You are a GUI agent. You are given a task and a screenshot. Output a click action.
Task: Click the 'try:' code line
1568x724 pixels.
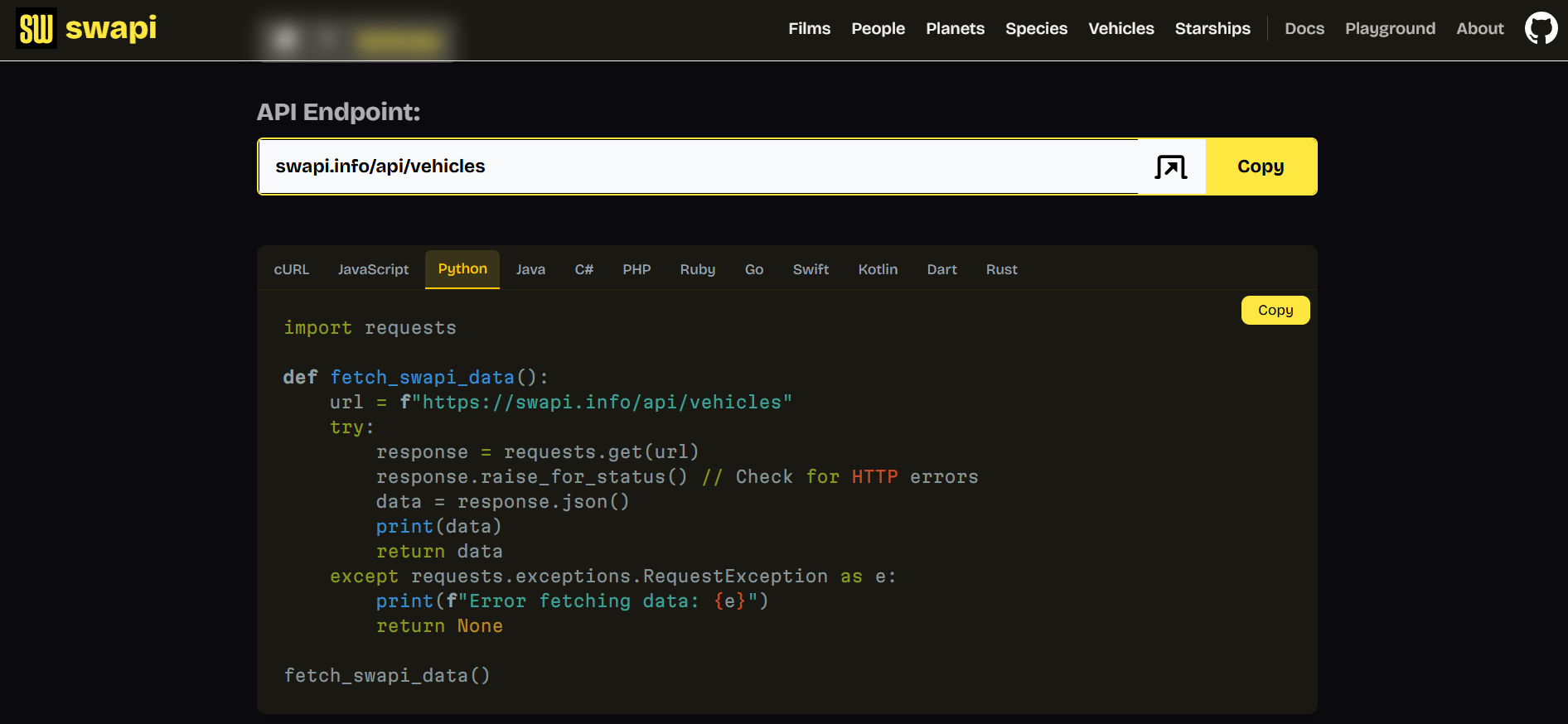pos(352,427)
